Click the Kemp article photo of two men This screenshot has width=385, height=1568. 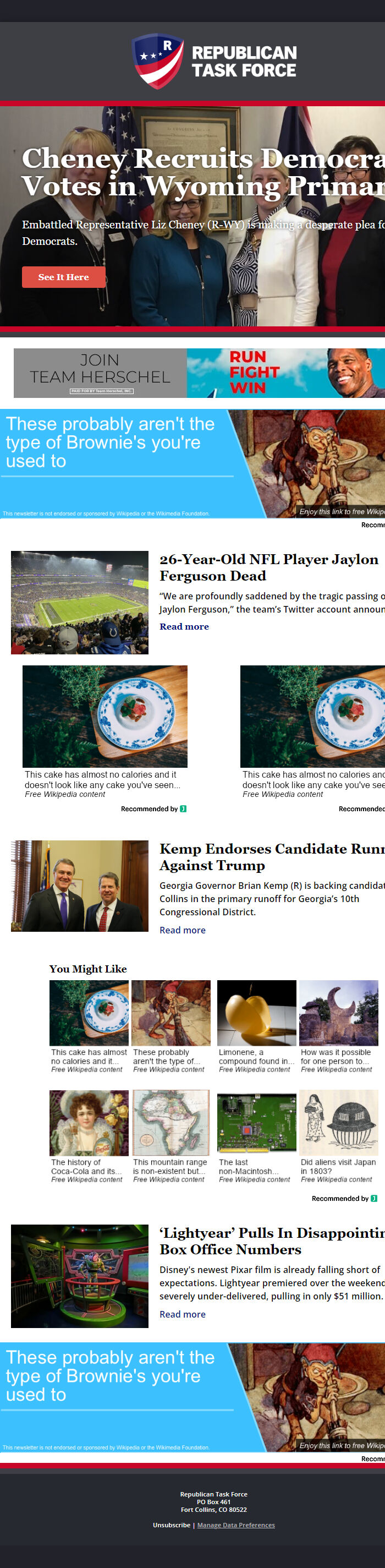point(80,886)
